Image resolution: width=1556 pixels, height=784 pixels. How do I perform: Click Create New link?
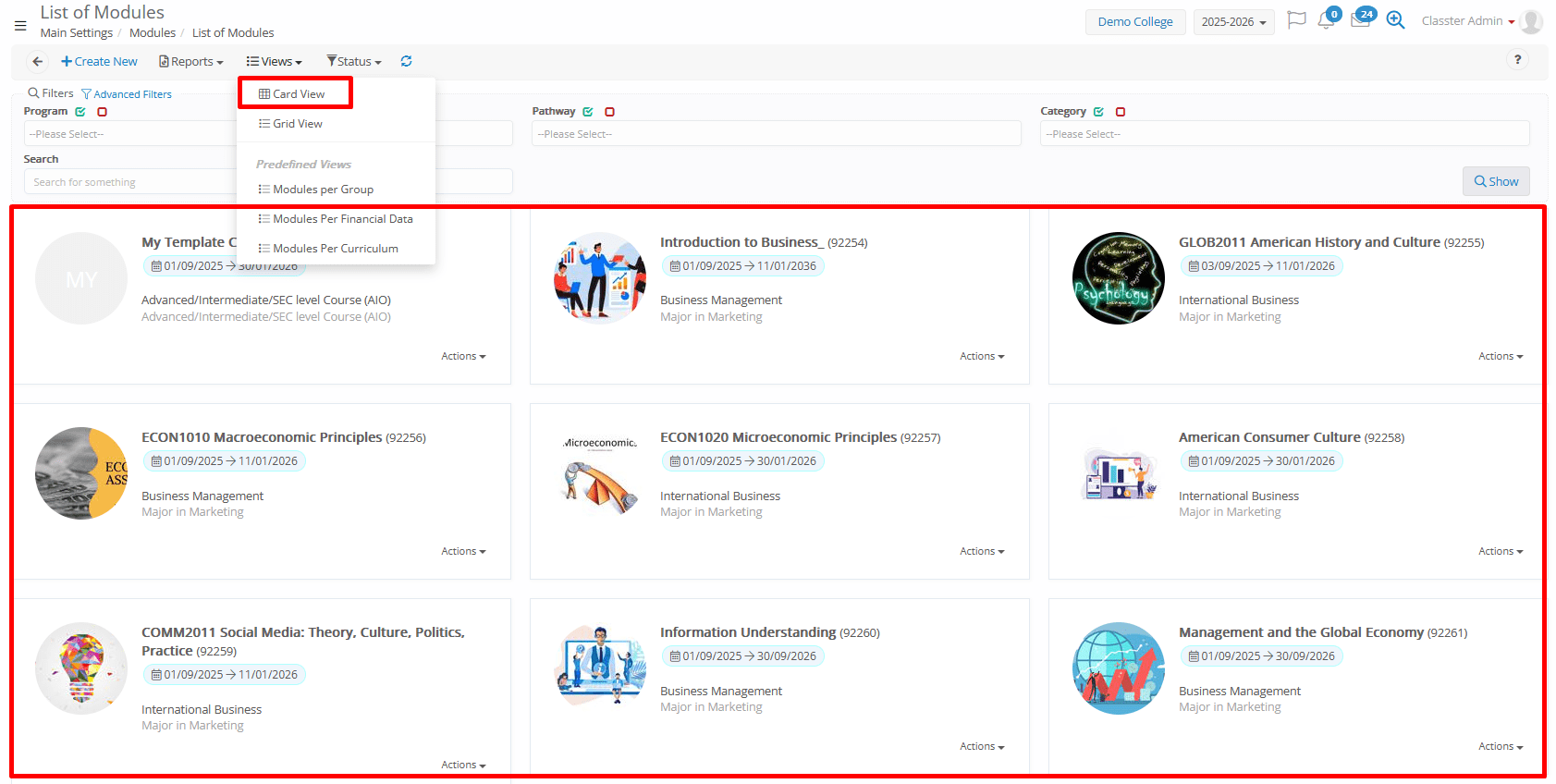coord(99,62)
